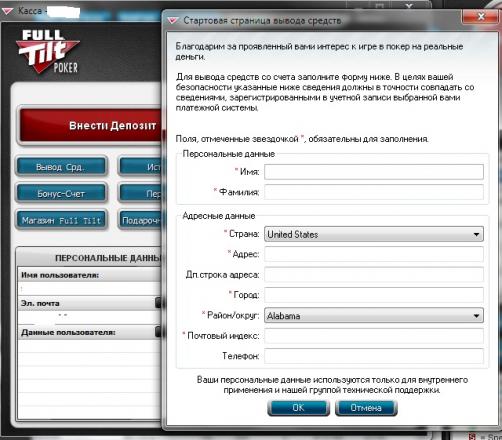Expand the Район/округ state dropdown
The image size is (502, 440).
tap(374, 315)
